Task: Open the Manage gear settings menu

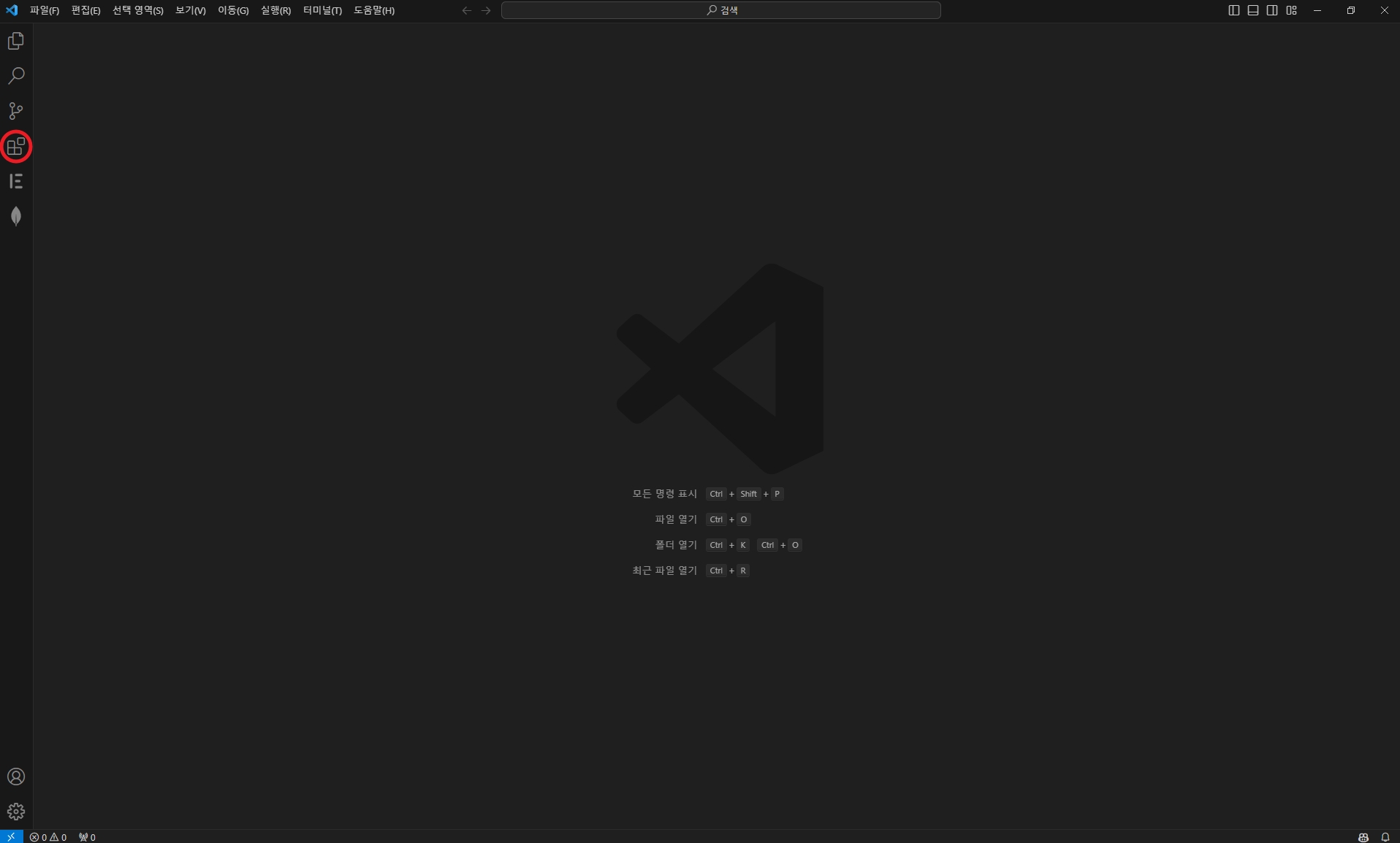Action: point(16,812)
